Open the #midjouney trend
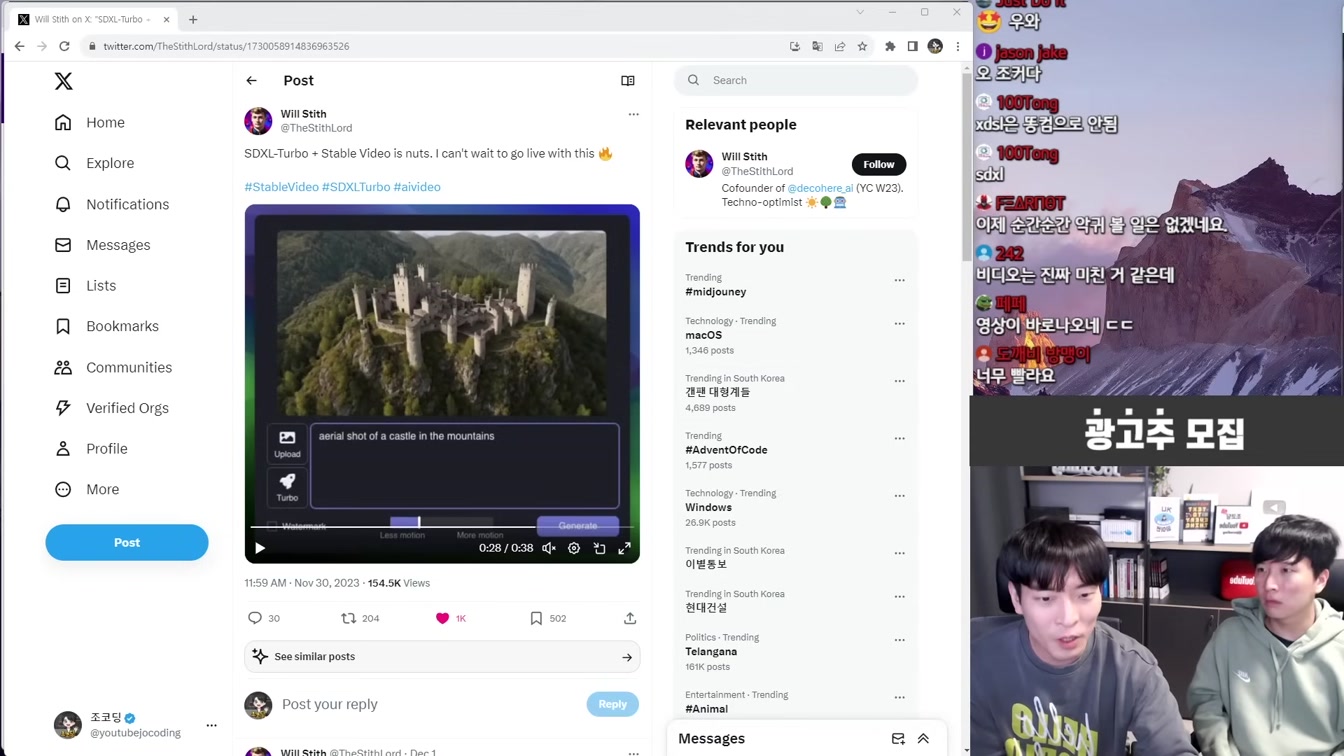The height and width of the screenshot is (756, 1344). tap(716, 292)
